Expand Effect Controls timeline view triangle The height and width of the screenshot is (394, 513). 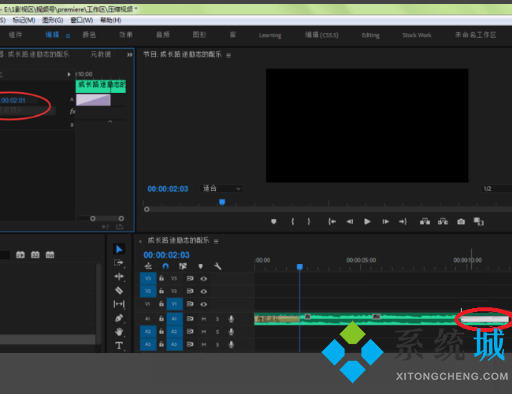pos(69,74)
